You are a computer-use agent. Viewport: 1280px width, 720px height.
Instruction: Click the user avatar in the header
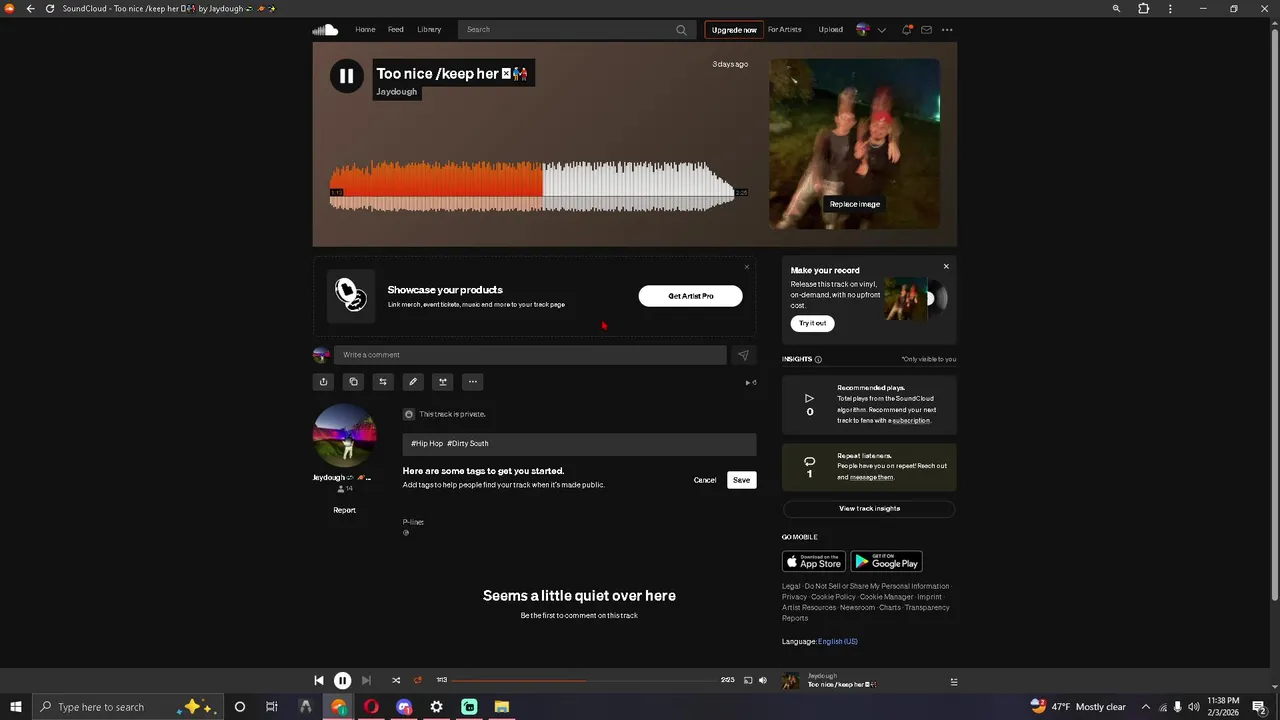tap(863, 30)
